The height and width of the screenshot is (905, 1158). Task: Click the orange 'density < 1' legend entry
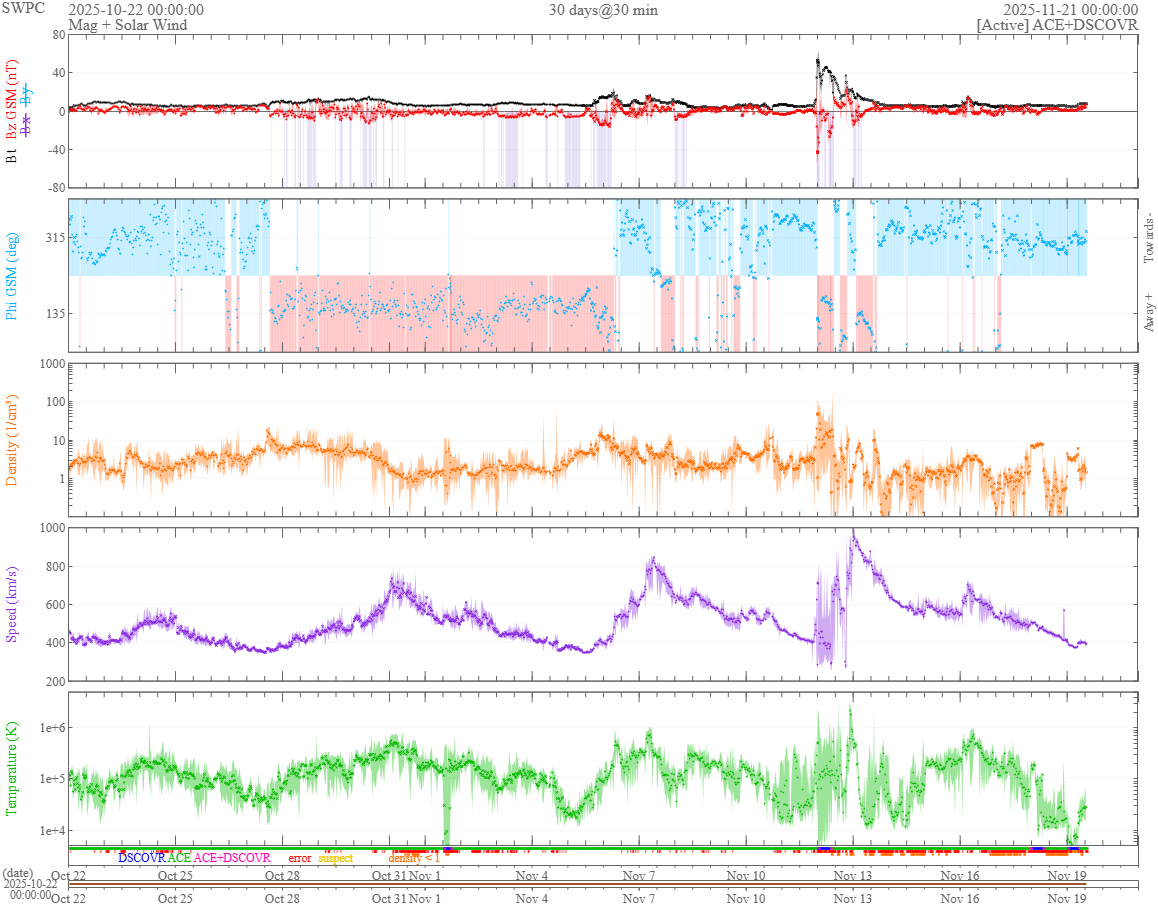coord(414,858)
